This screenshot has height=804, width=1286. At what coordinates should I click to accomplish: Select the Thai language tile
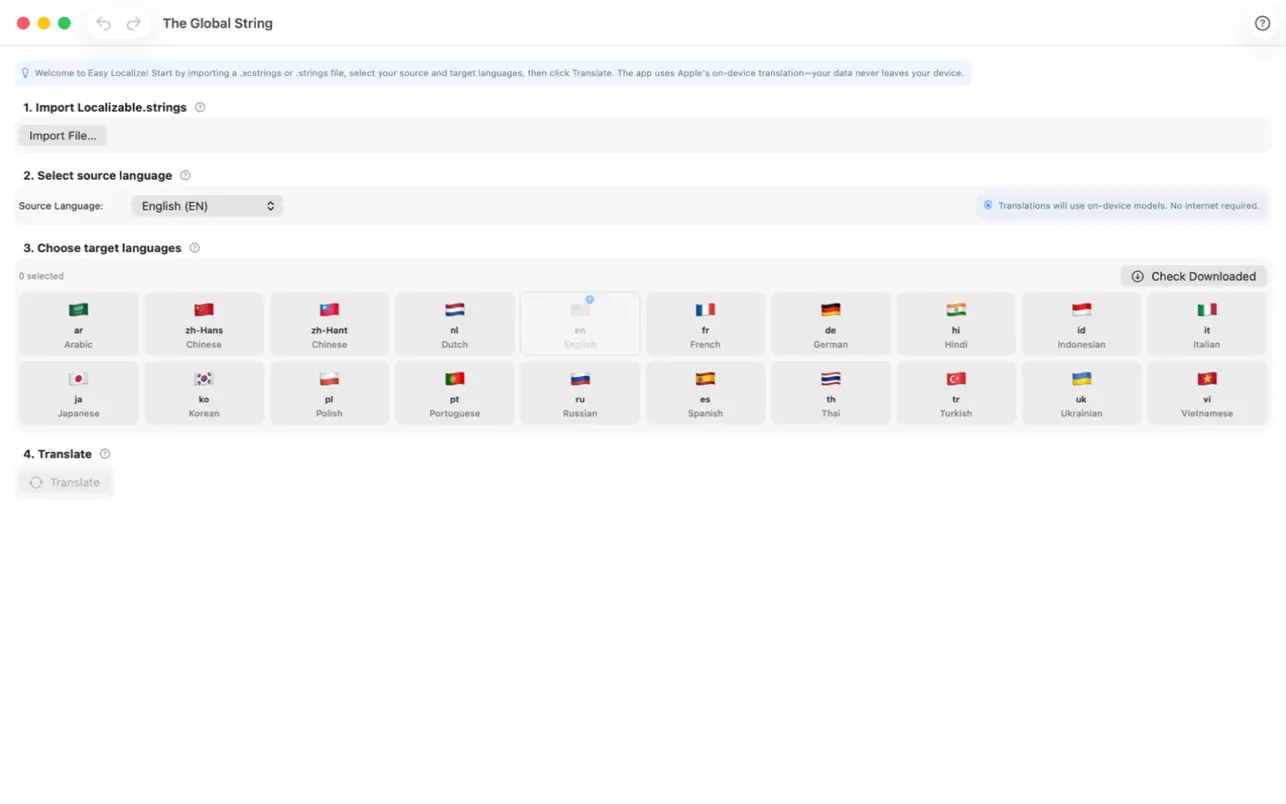[x=831, y=393]
